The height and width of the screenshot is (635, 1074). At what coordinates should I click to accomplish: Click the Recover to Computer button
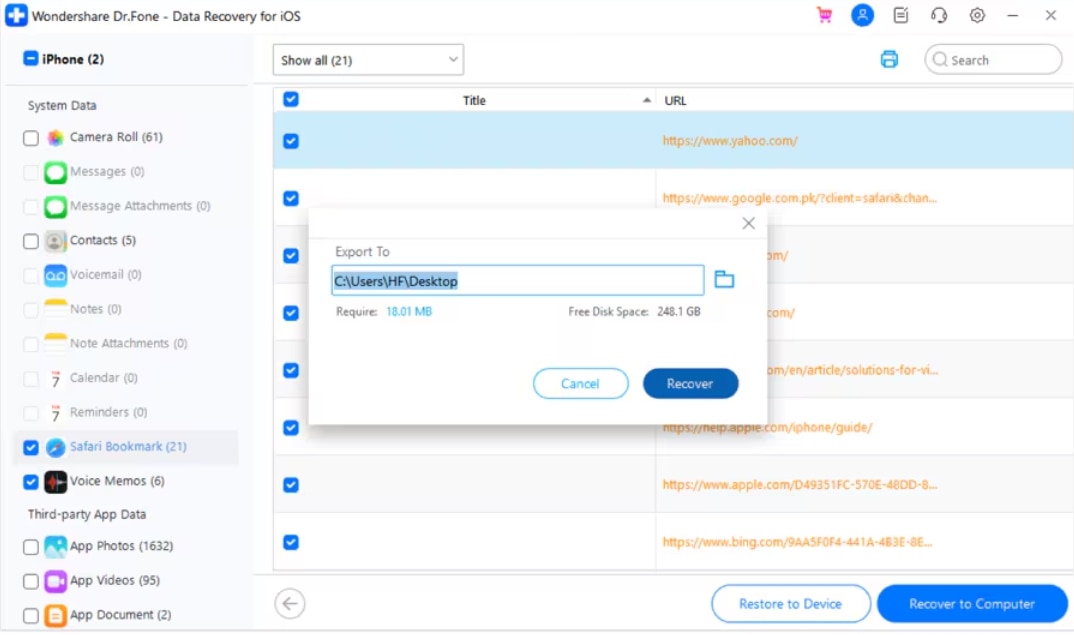point(971,604)
